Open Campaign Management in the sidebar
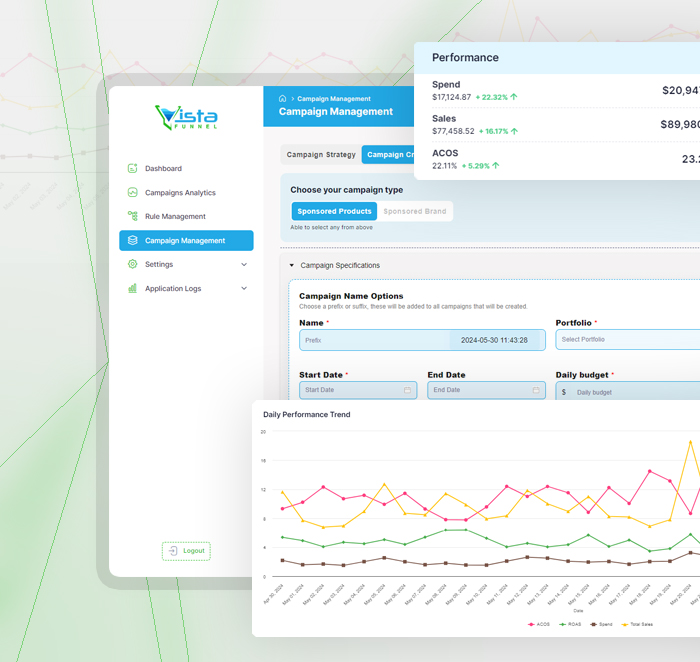 [x=186, y=240]
